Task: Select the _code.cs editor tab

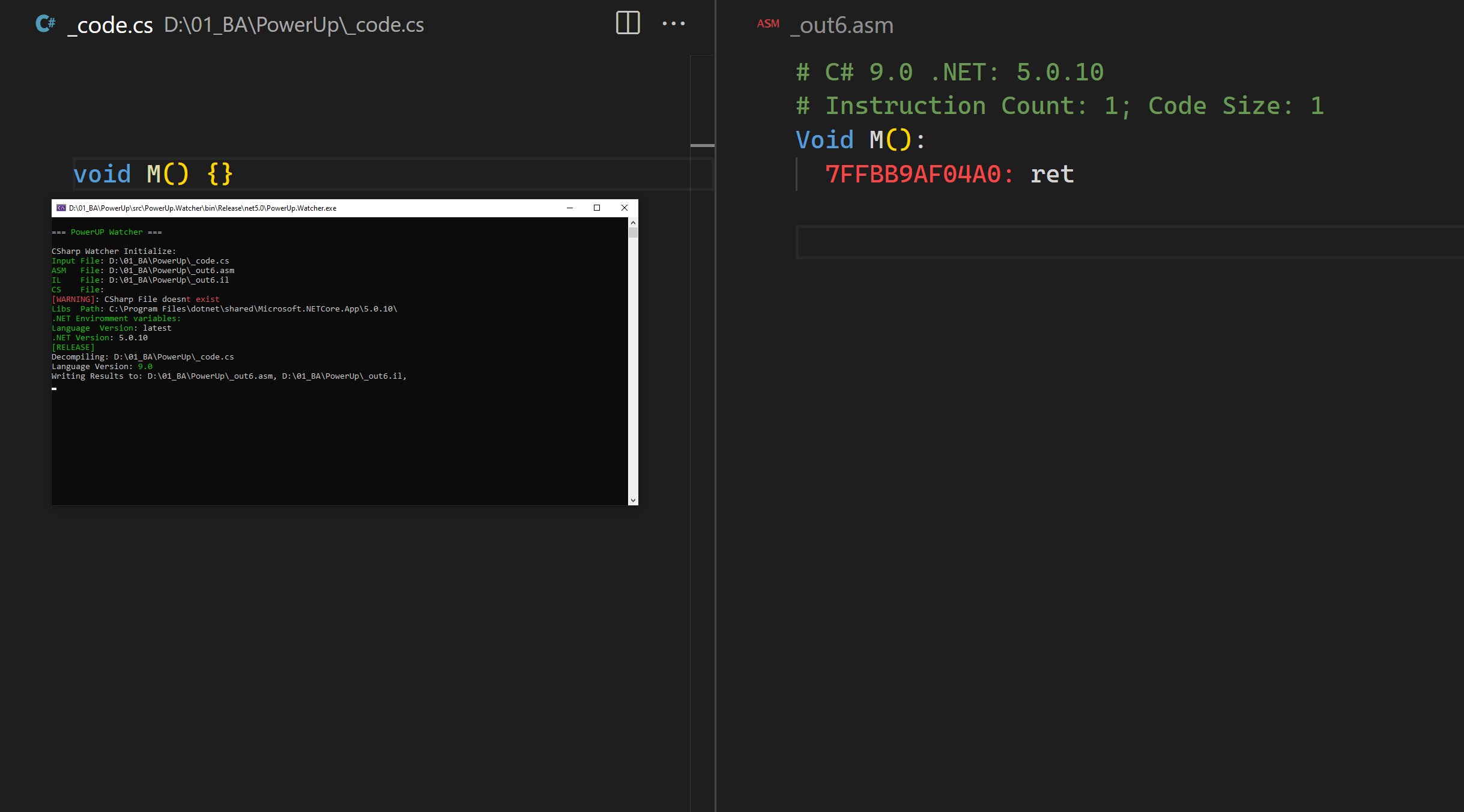Action: (109, 25)
